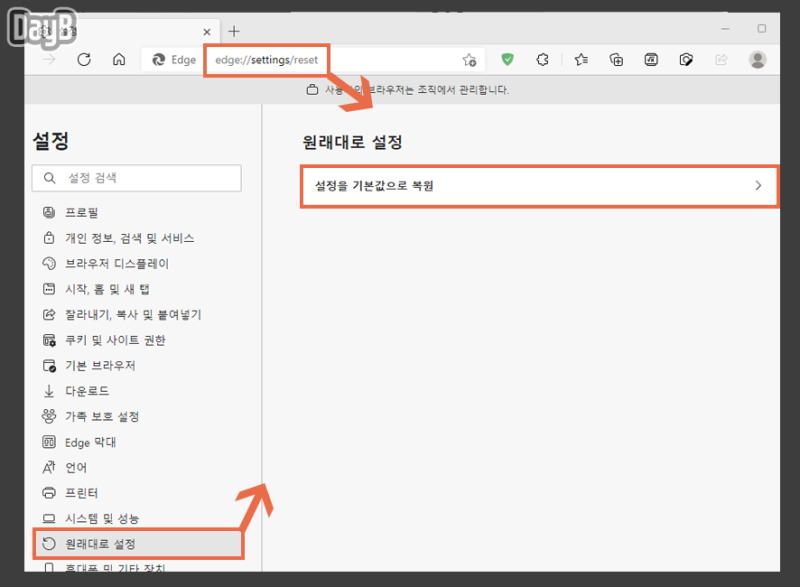Open the Collections icon in toolbar
This screenshot has width=800, height=587.
click(x=616, y=60)
